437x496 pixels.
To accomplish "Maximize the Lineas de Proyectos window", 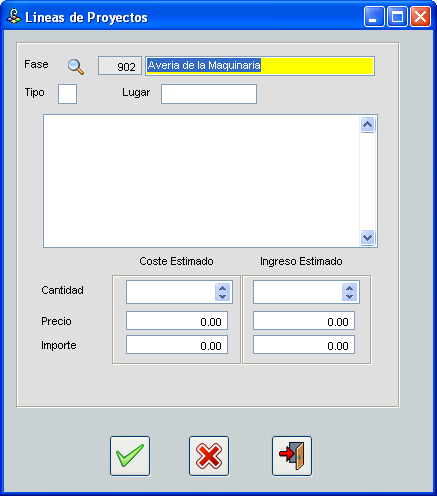I will 397,16.
